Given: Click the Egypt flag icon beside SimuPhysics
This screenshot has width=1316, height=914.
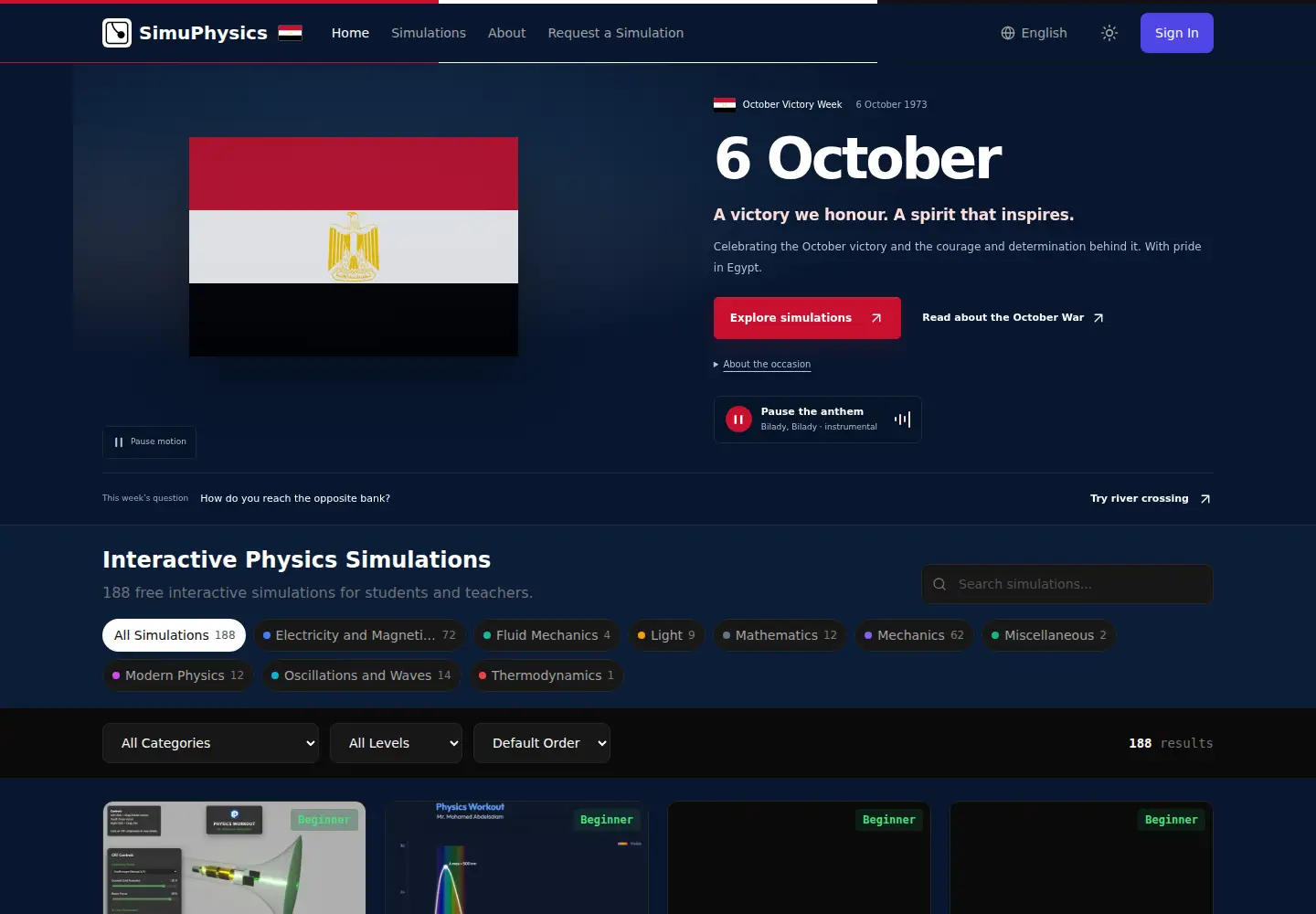Looking at the screenshot, I should [x=290, y=33].
